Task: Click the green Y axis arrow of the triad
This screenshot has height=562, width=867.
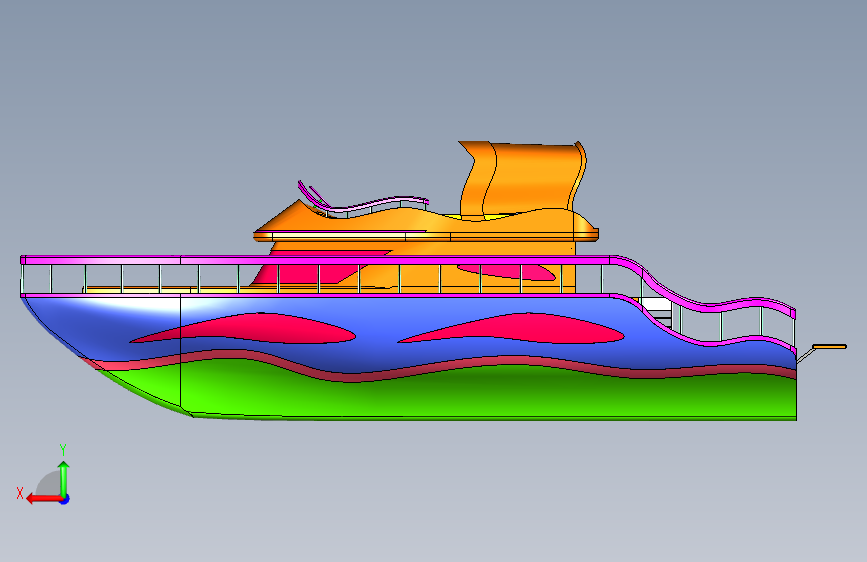Action: point(64,478)
